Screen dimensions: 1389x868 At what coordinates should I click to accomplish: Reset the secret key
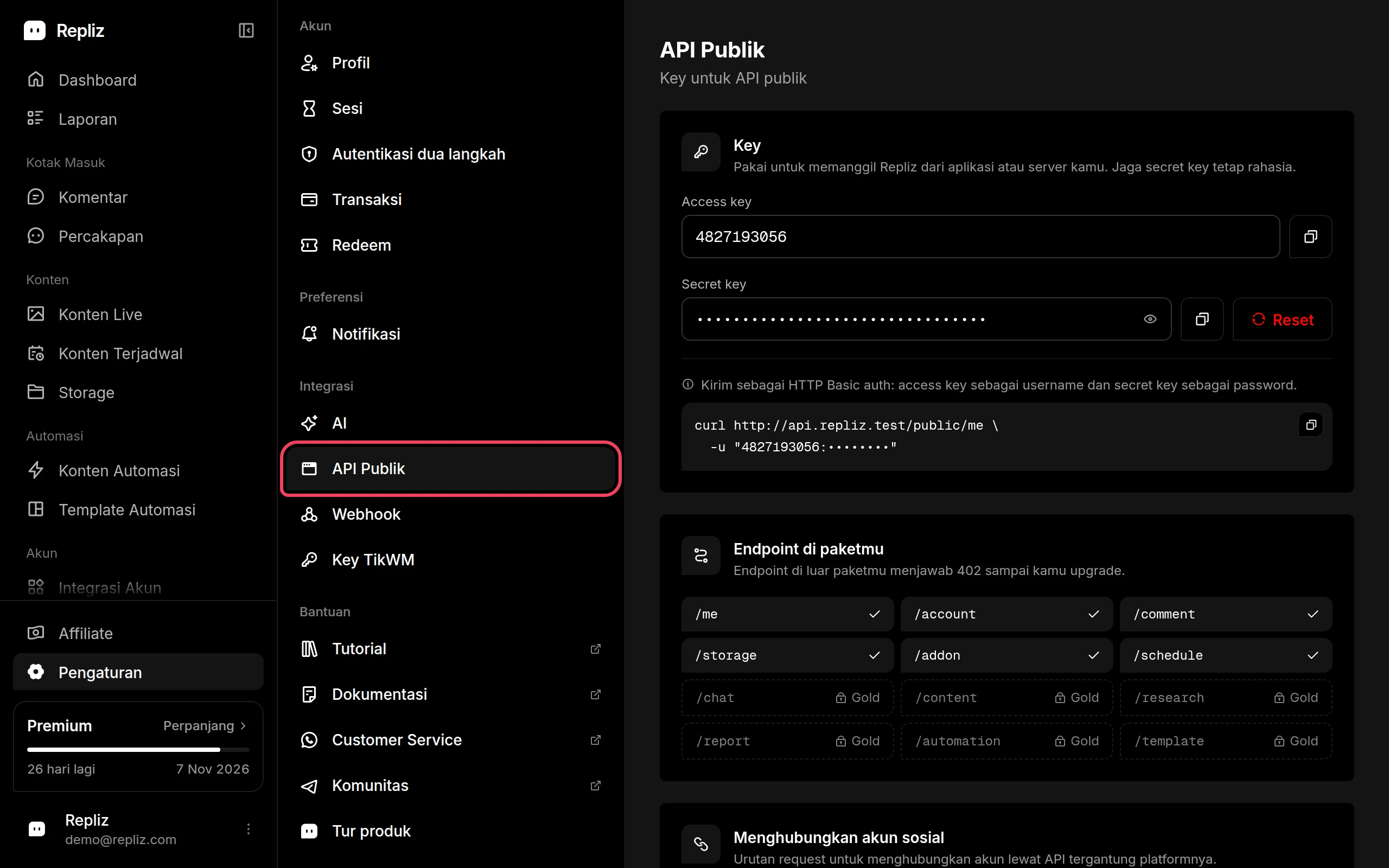(1282, 319)
